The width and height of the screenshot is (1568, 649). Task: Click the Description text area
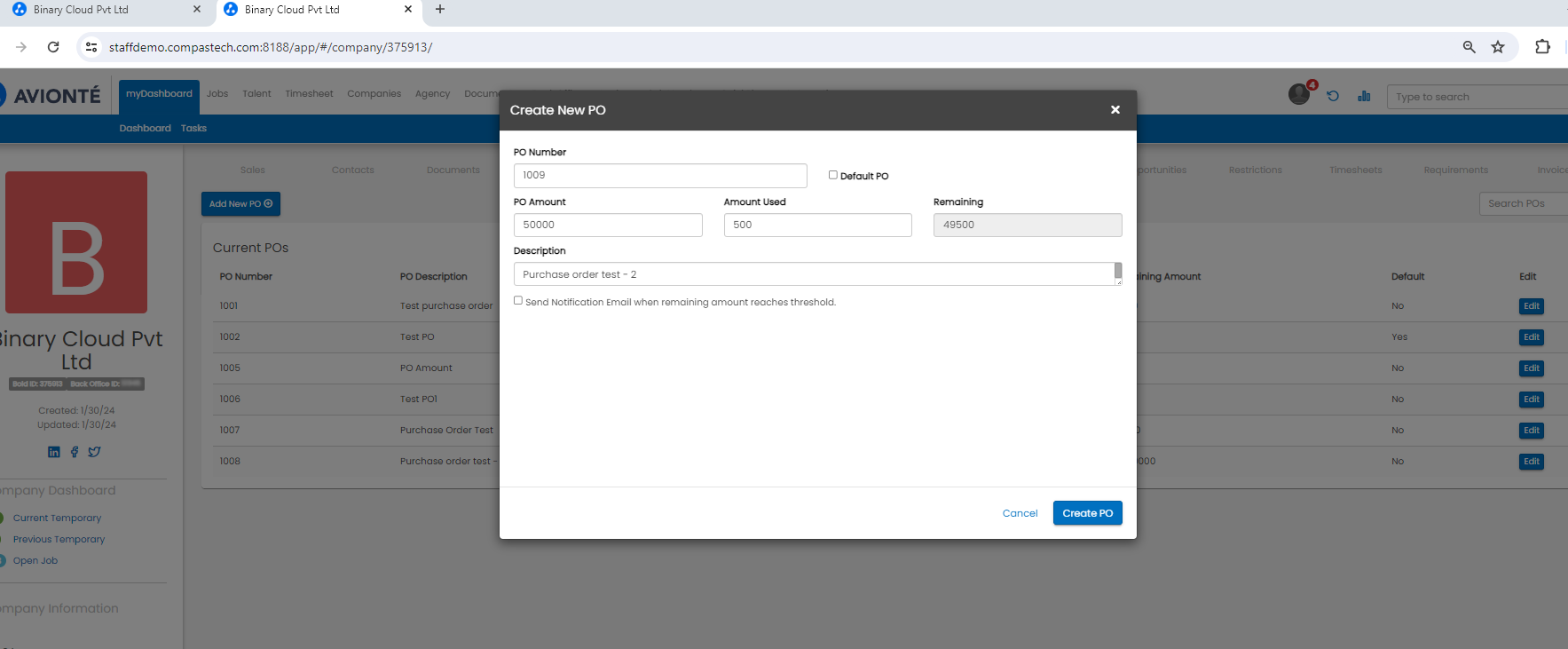(x=813, y=274)
